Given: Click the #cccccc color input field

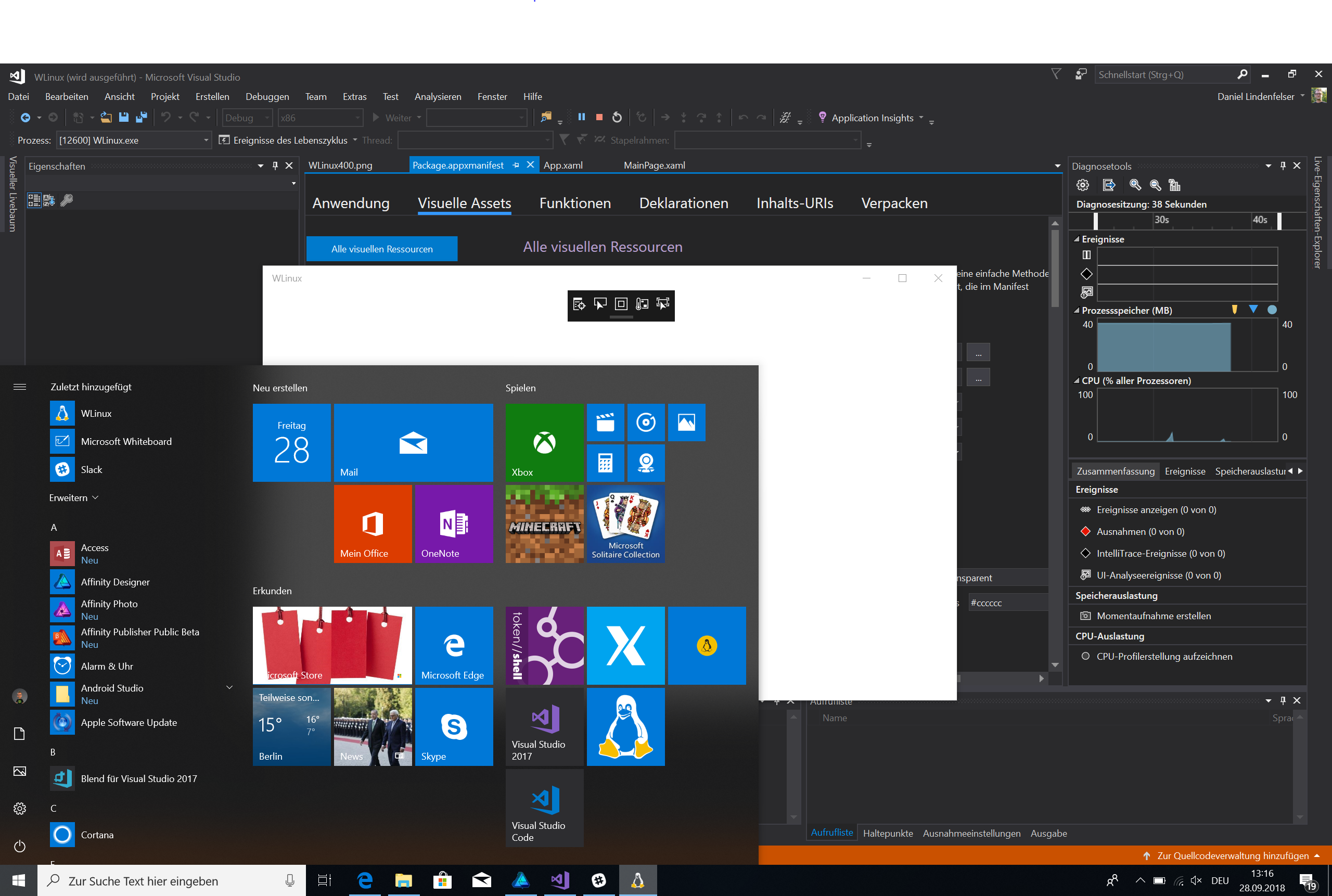Looking at the screenshot, I should click(x=1008, y=603).
